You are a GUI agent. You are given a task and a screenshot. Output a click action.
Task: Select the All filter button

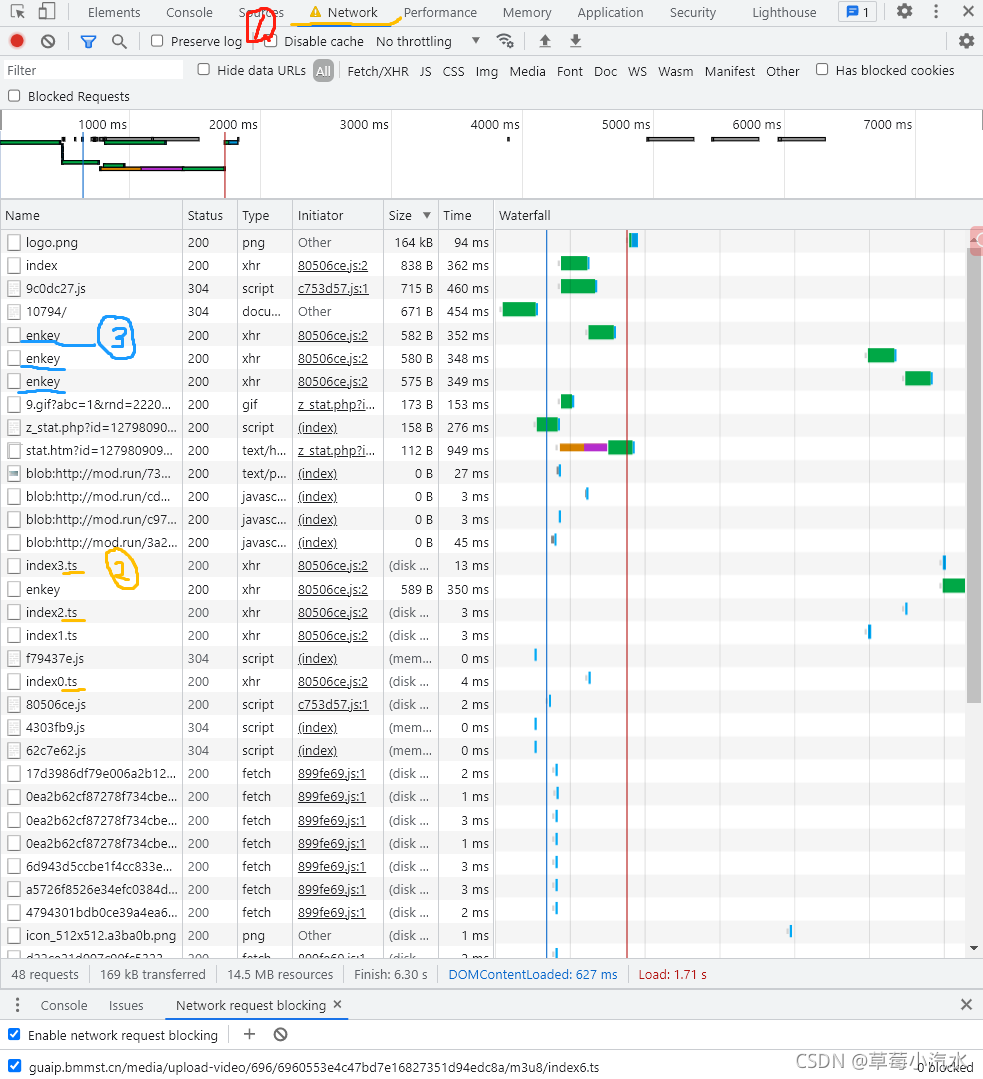pos(324,71)
